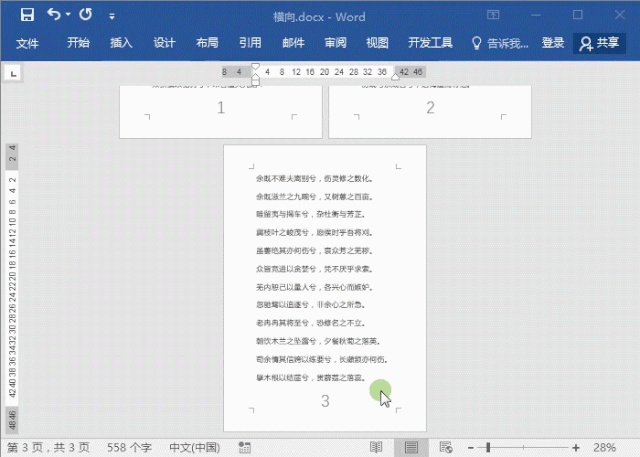Click the zoom slider handle
Viewport: 640px width, 457px height.
pyautogui.click(x=488, y=448)
